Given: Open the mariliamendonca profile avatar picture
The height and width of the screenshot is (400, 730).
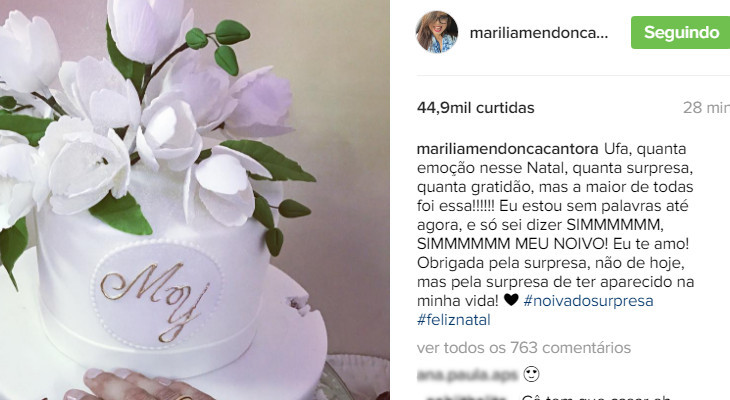Looking at the screenshot, I should [x=437, y=32].
